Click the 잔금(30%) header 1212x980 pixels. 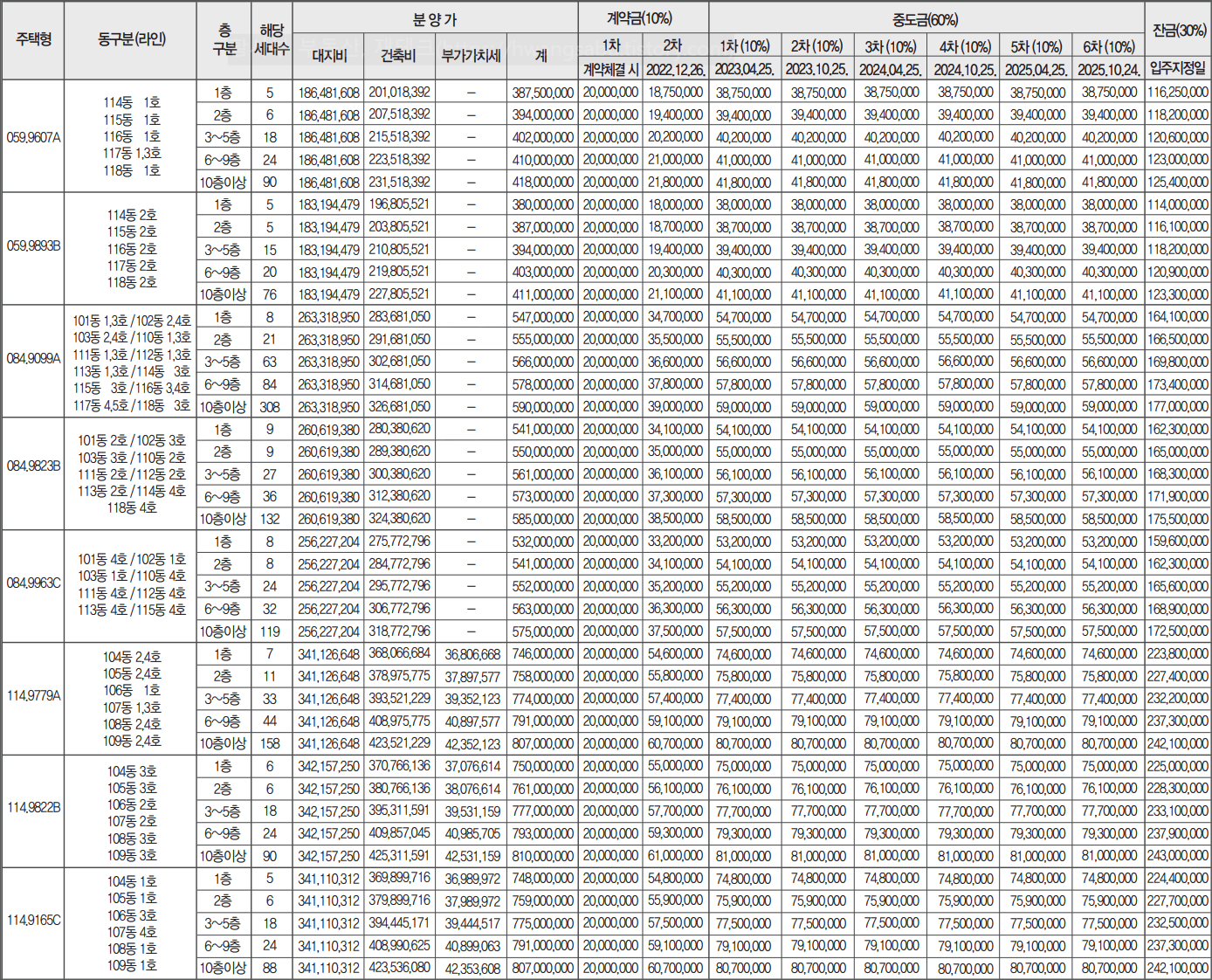click(x=1178, y=30)
